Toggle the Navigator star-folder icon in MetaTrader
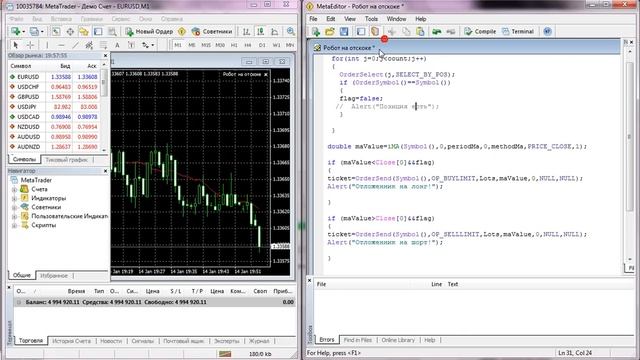The height and width of the screenshot is (360, 640). click(84, 31)
